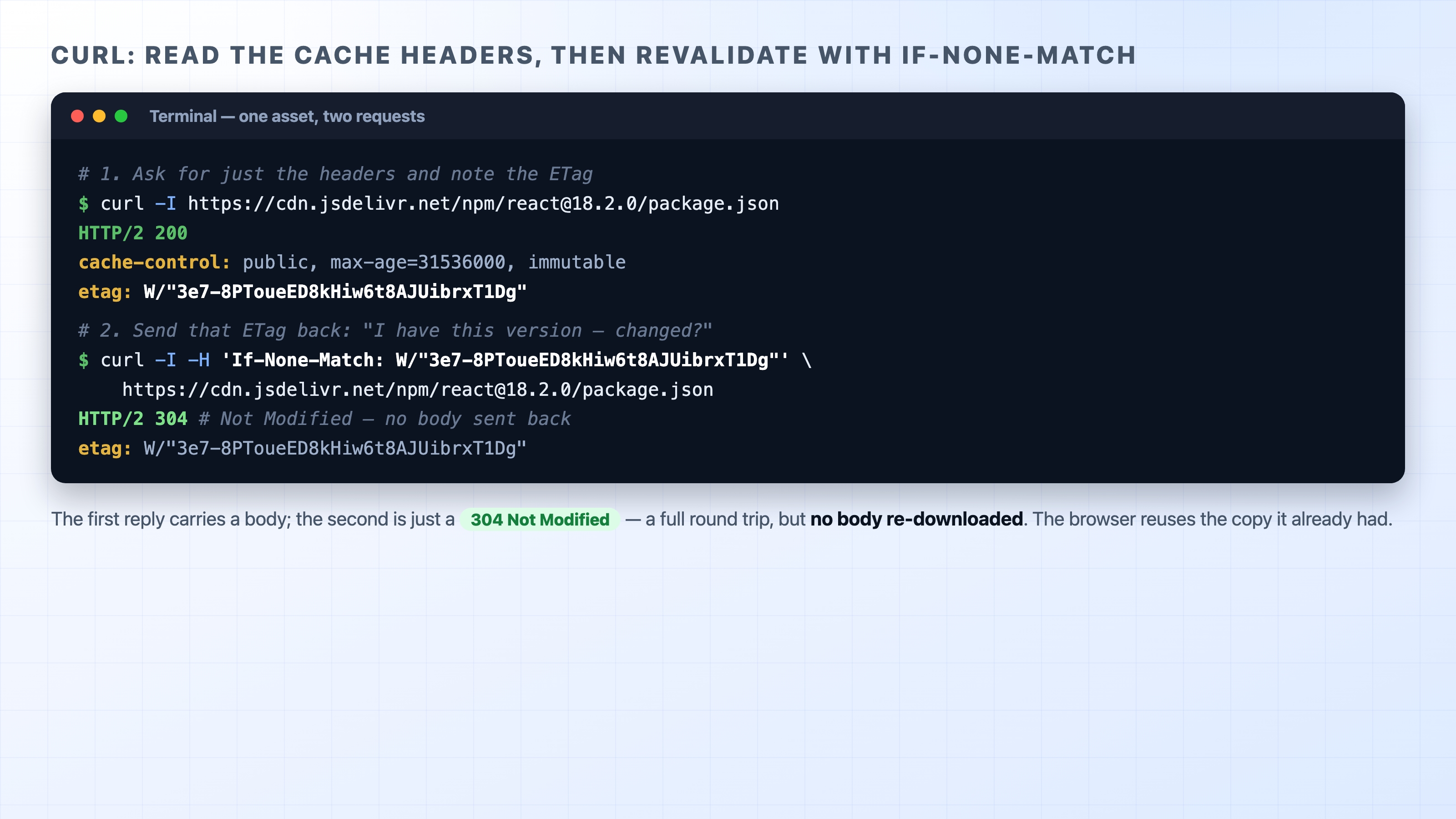Click the terminal title 'Terminal — one asset, two requests'
The width and height of the screenshot is (1456, 819).
(287, 116)
